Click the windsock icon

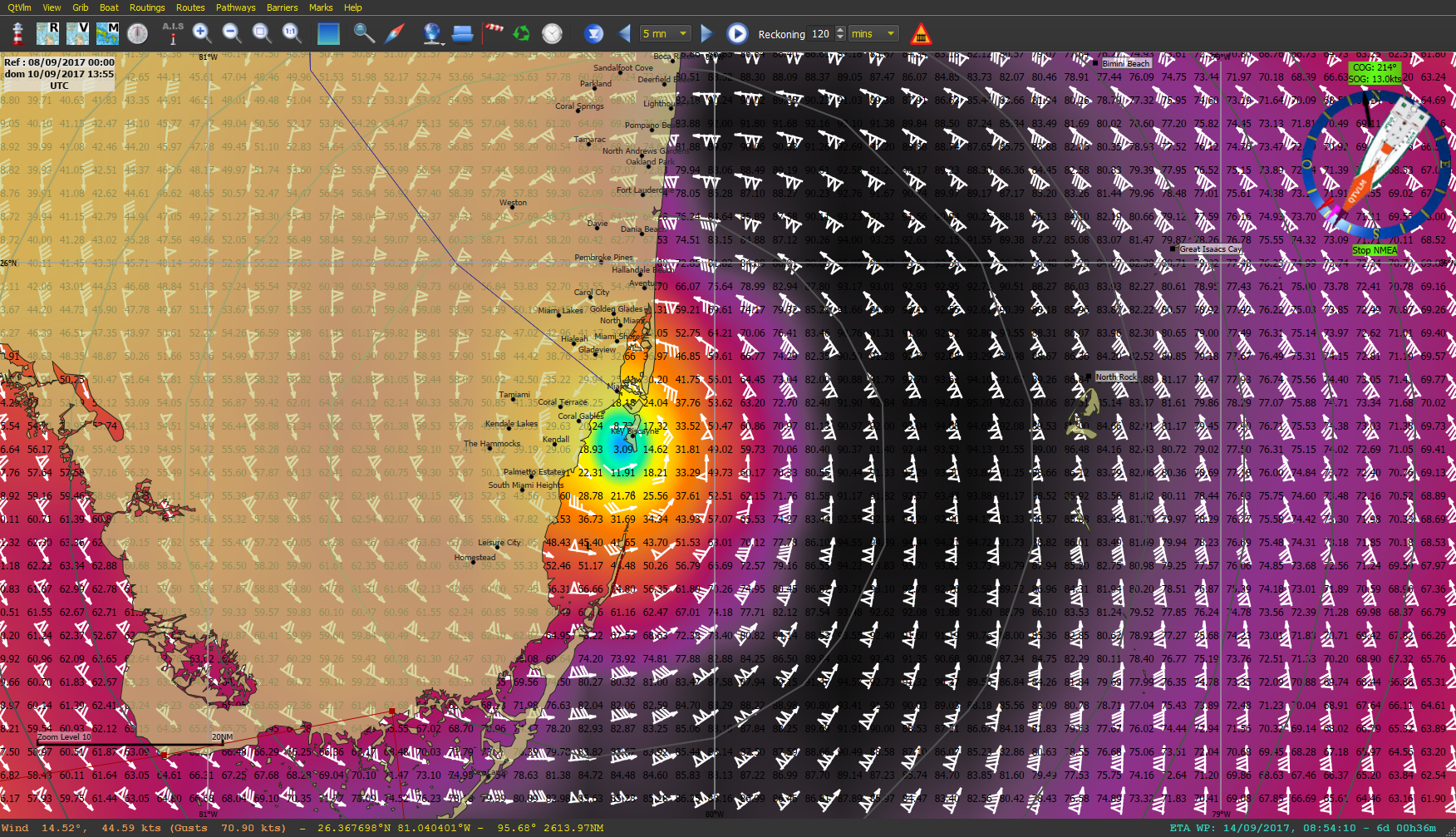(494, 32)
